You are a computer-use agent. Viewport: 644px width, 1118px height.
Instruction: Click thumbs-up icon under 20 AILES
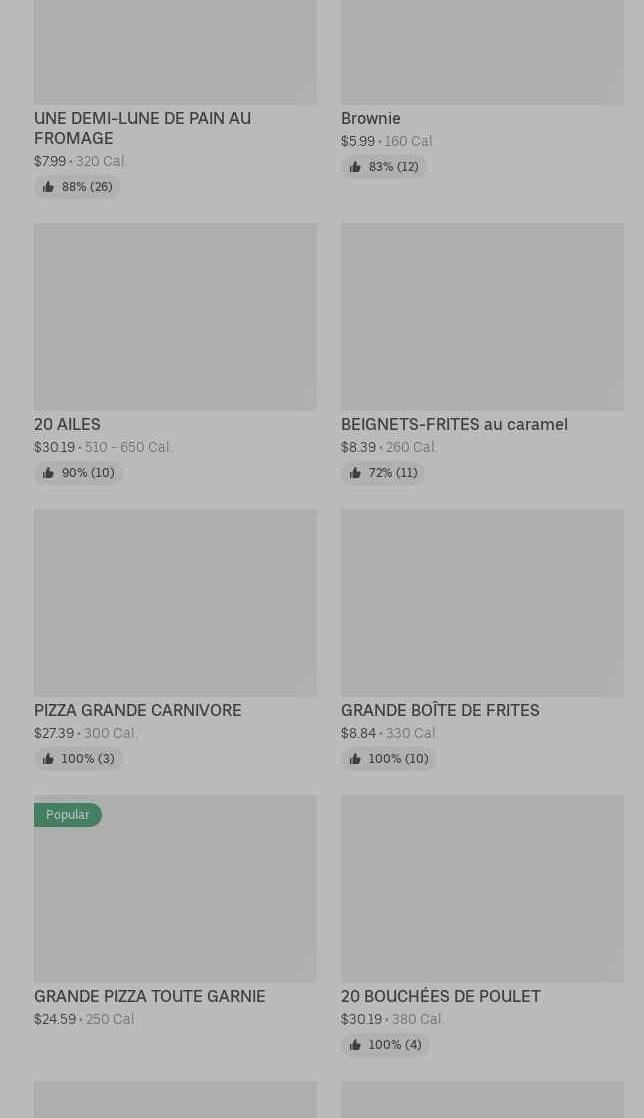tap(48, 473)
